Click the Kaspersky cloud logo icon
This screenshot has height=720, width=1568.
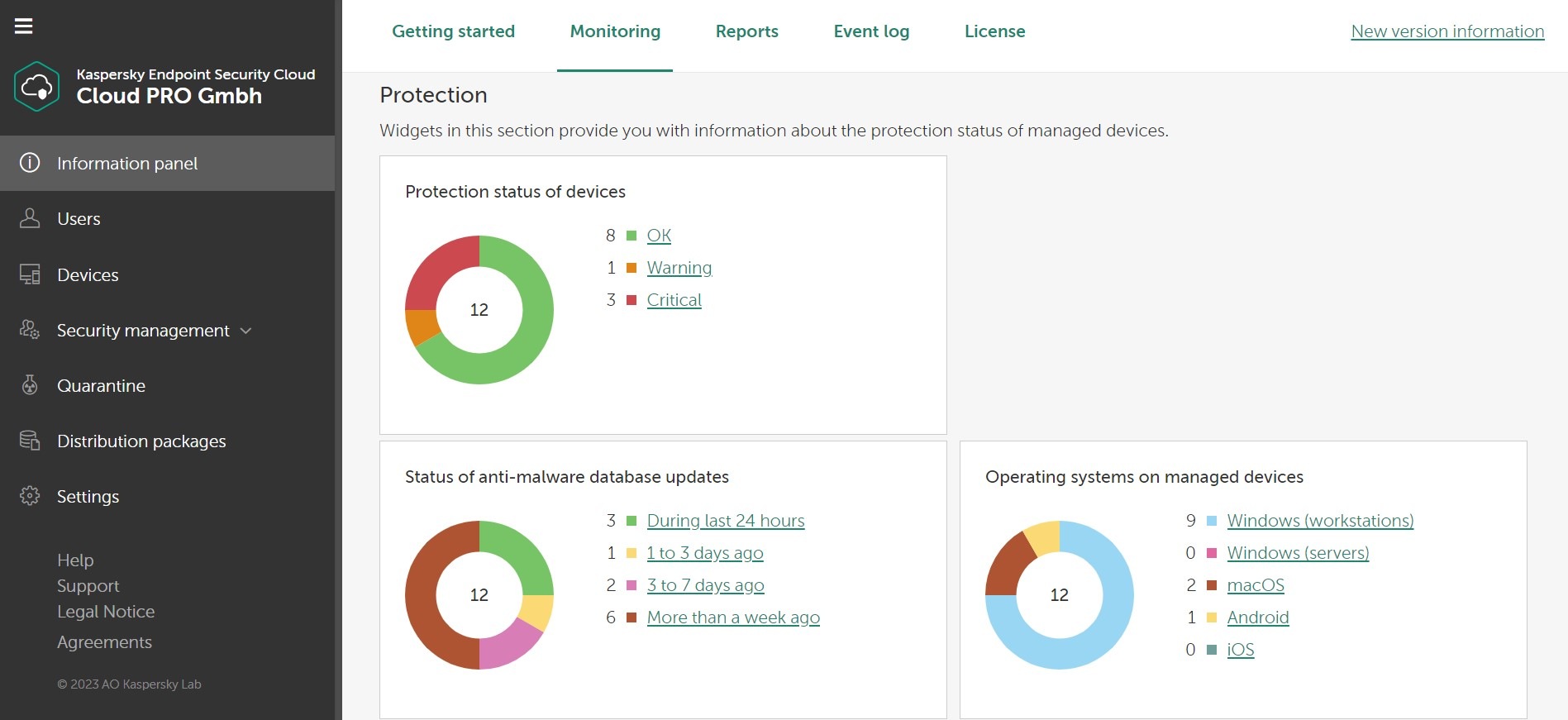tap(36, 86)
